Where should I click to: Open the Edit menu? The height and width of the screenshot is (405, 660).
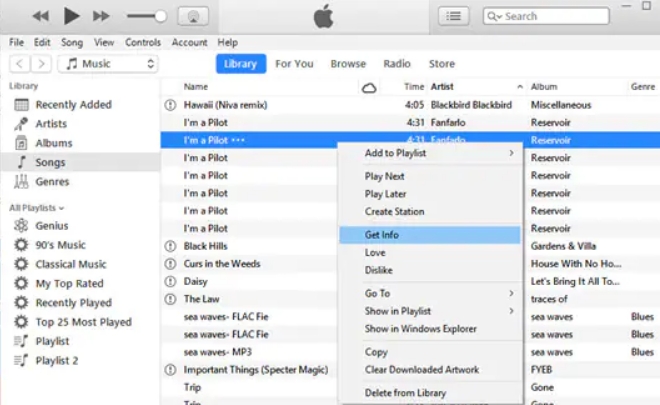pos(42,43)
